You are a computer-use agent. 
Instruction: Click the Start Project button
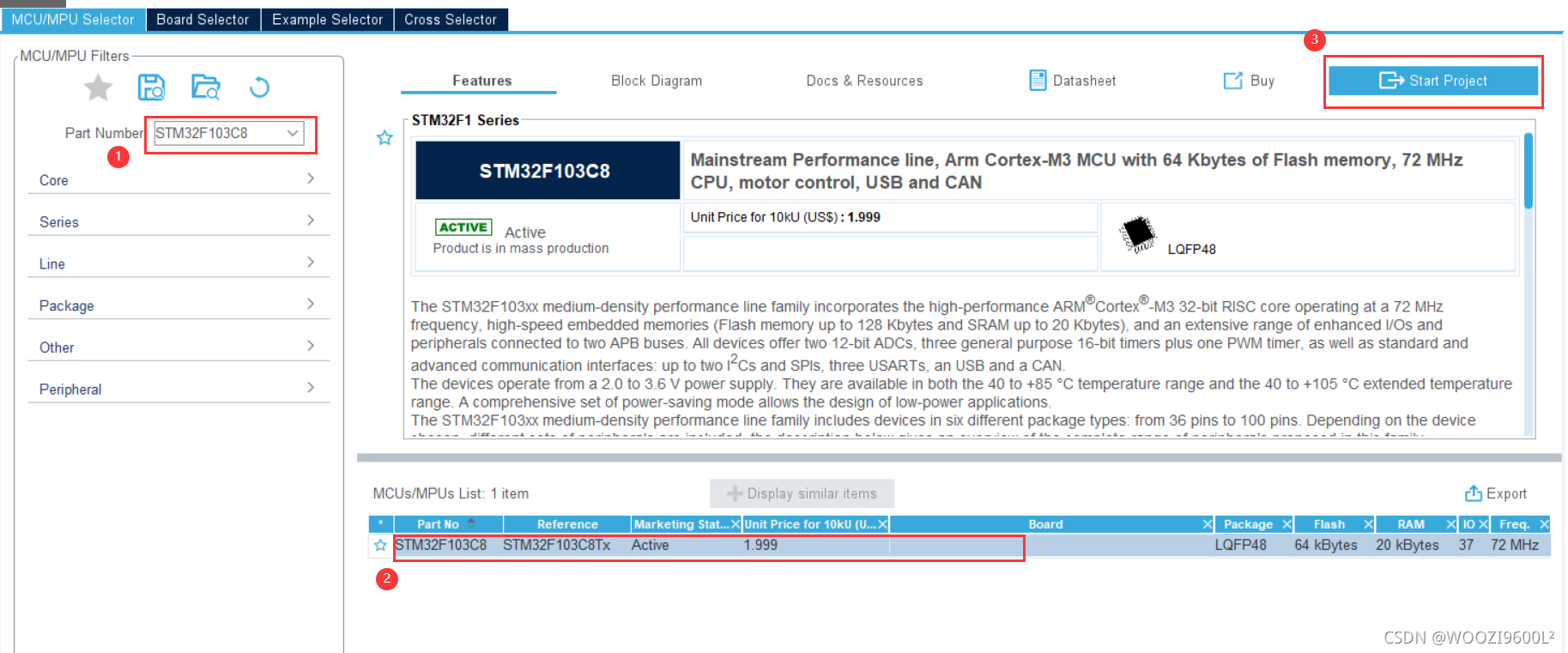[x=1432, y=81]
